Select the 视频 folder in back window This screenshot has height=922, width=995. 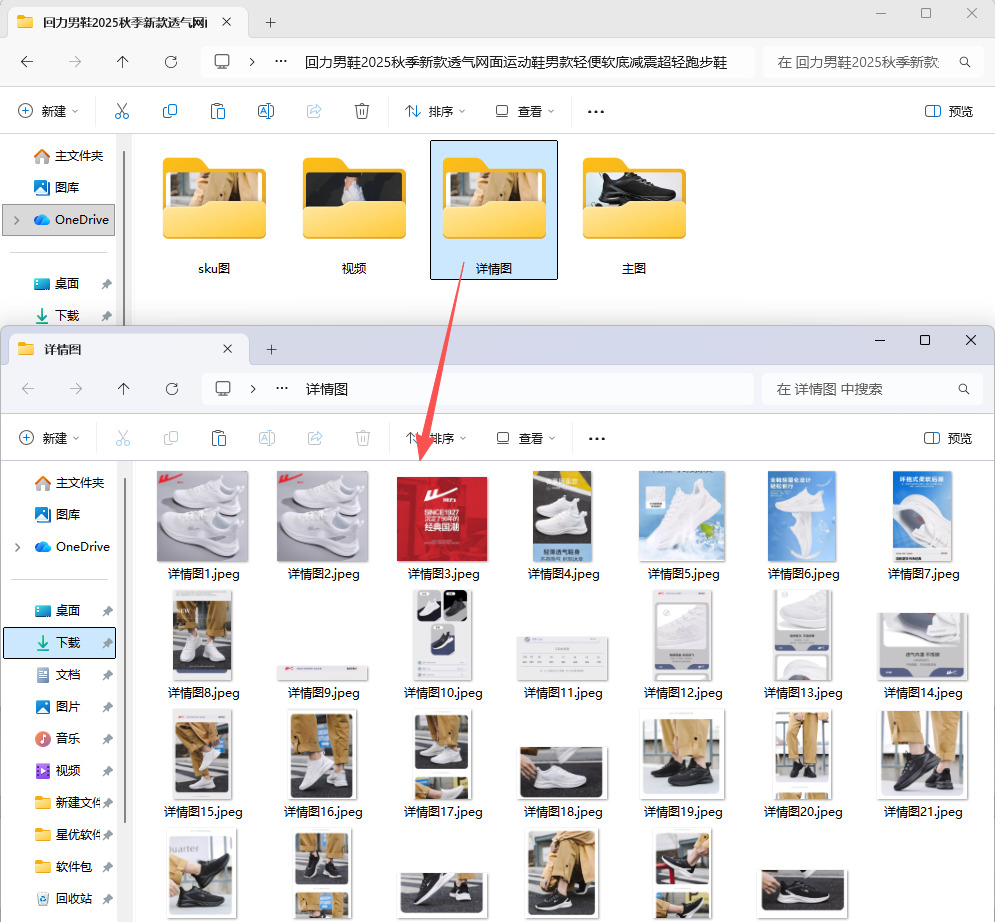coord(354,209)
